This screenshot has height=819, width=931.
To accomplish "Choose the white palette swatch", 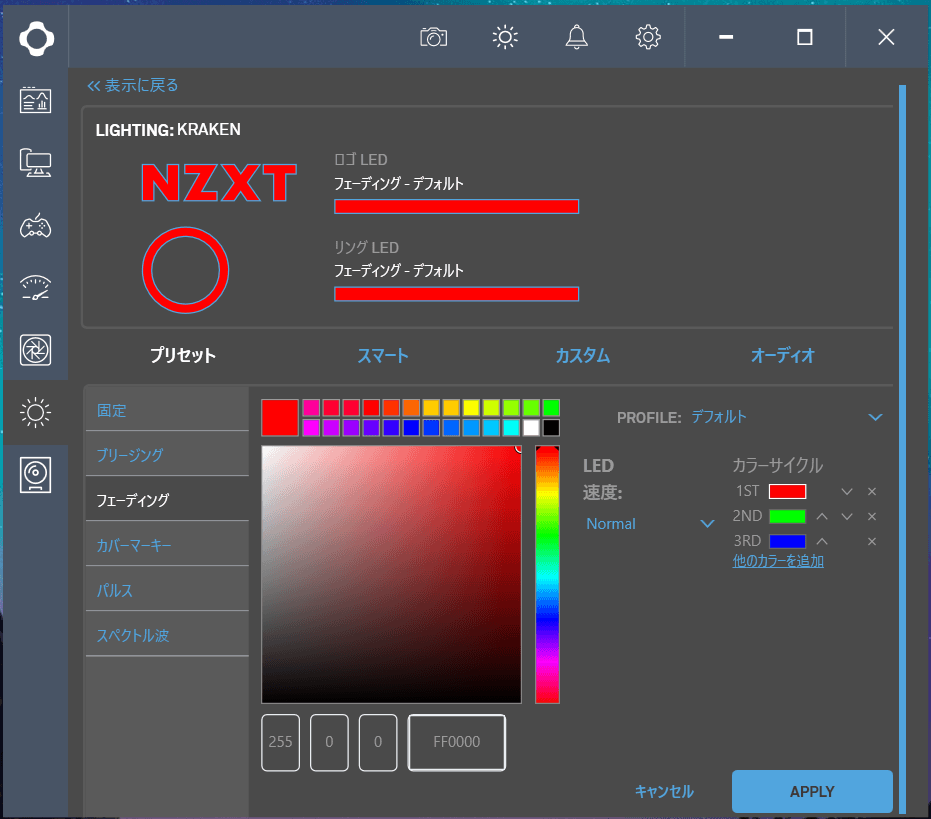I will tap(531, 428).
